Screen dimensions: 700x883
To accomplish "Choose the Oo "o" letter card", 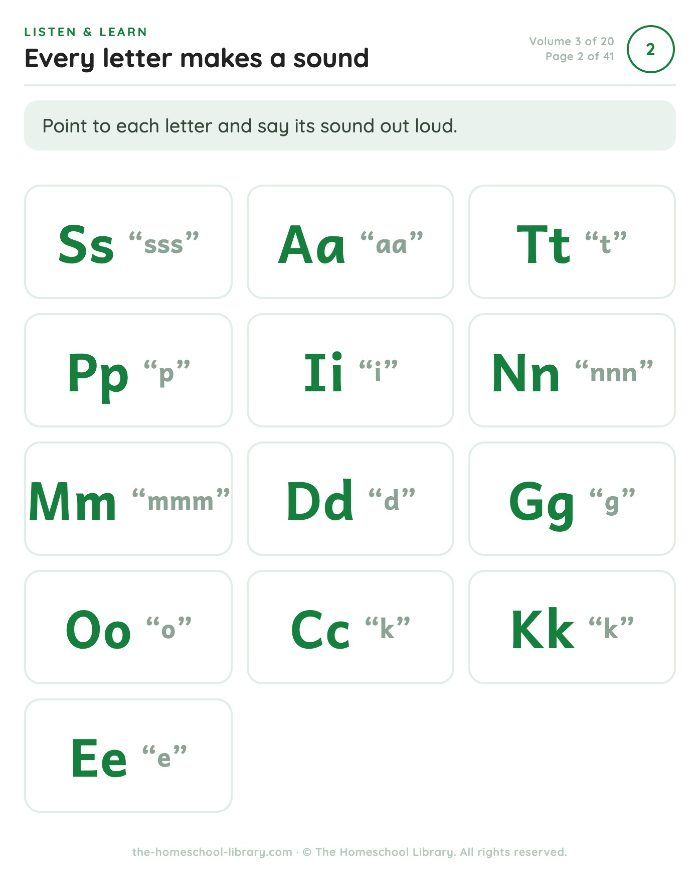I will pyautogui.click(x=128, y=627).
